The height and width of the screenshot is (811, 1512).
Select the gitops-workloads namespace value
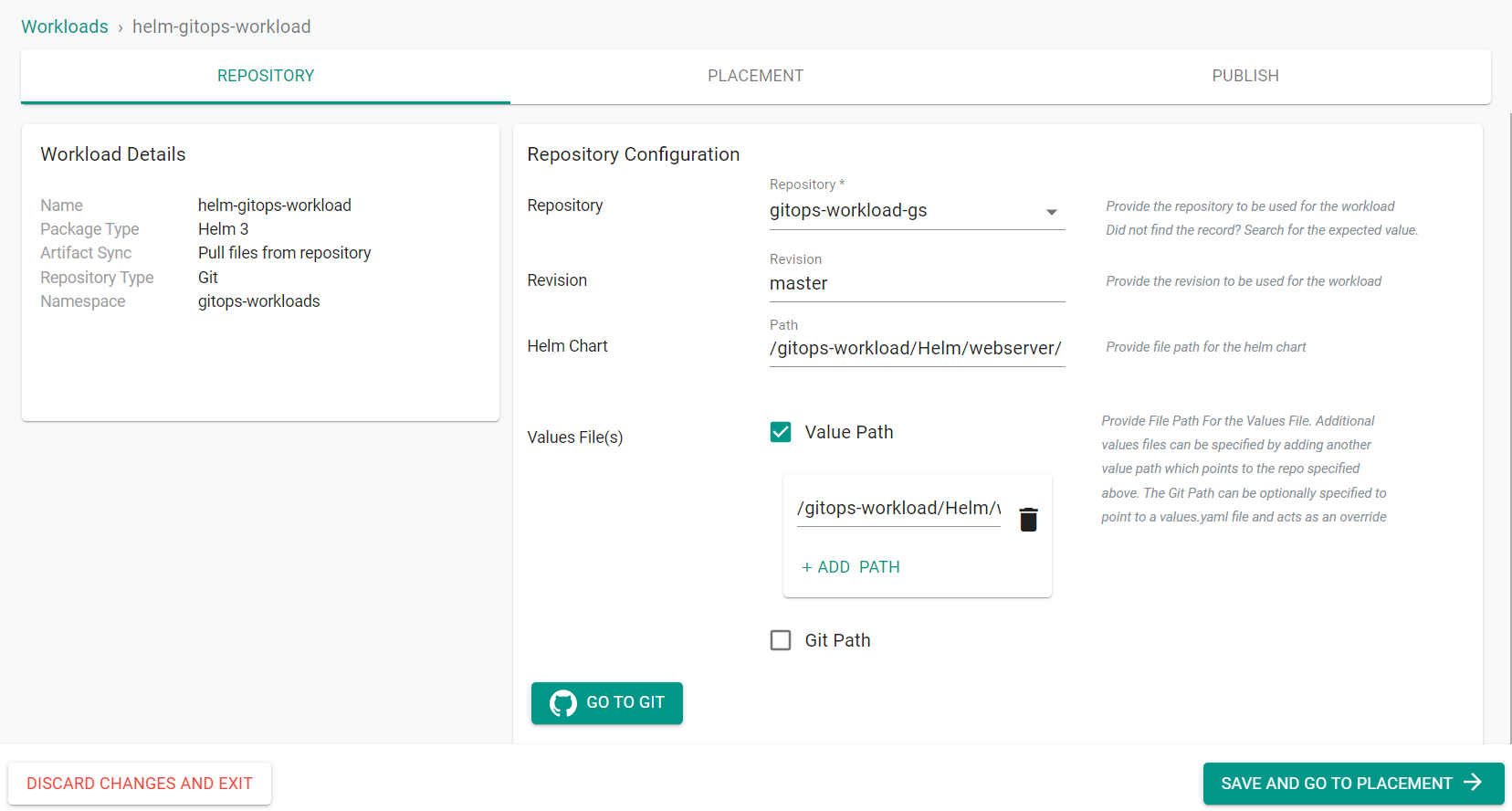click(x=259, y=301)
